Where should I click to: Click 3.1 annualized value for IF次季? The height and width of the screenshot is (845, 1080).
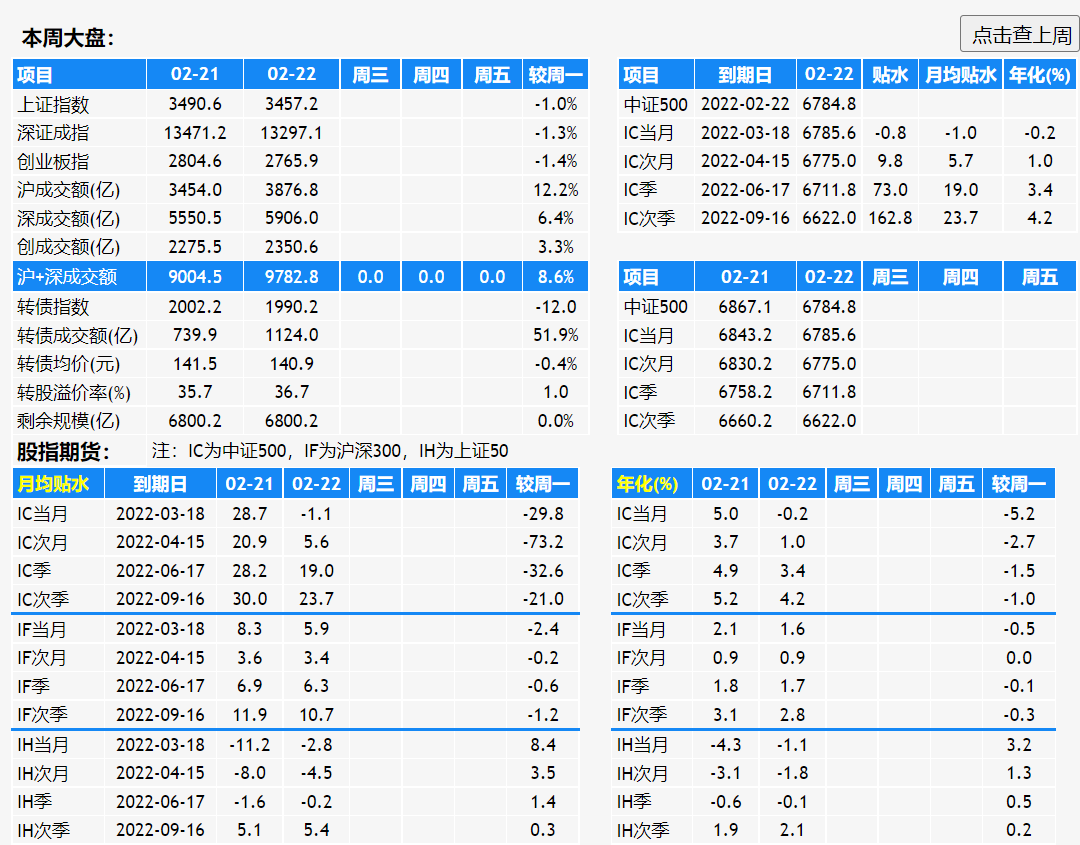coord(725,715)
